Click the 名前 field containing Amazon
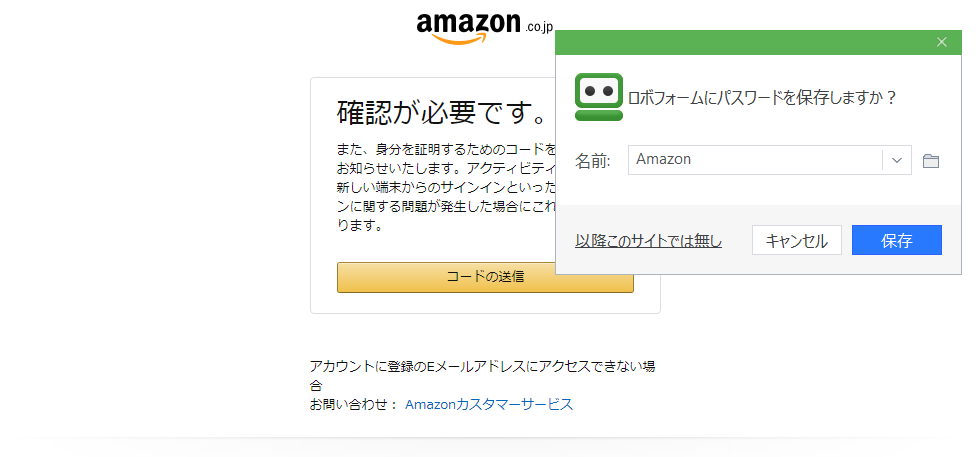The width and height of the screenshot is (979, 457). [755, 160]
